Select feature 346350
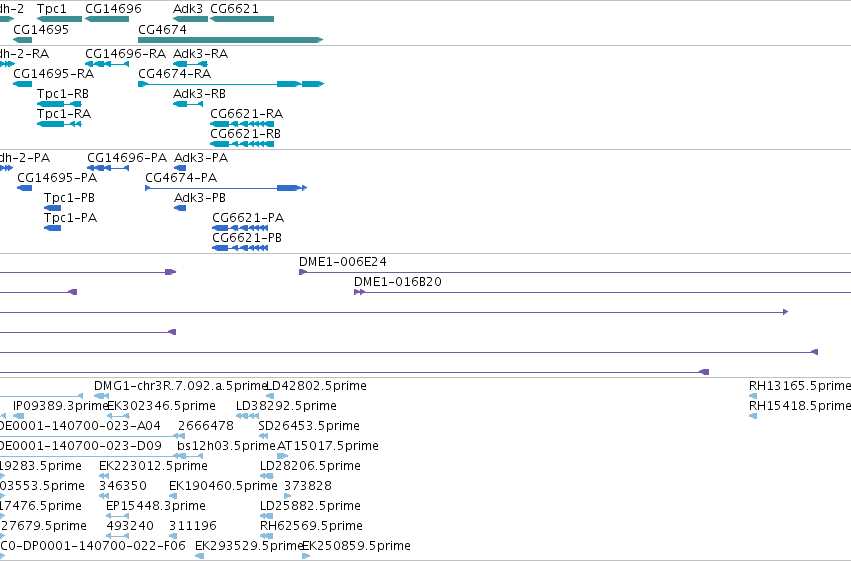The width and height of the screenshot is (851, 561). [x=123, y=487]
